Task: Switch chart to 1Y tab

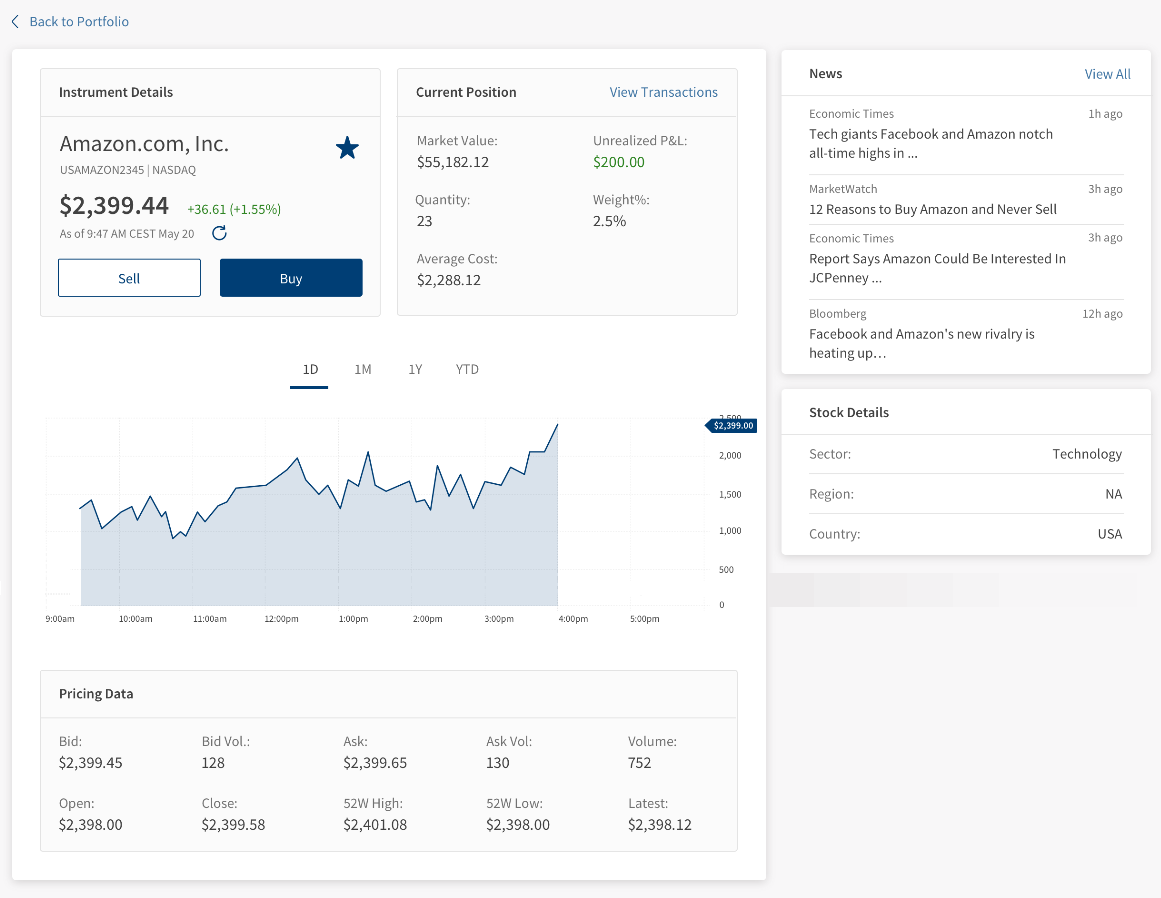Action: coord(415,369)
